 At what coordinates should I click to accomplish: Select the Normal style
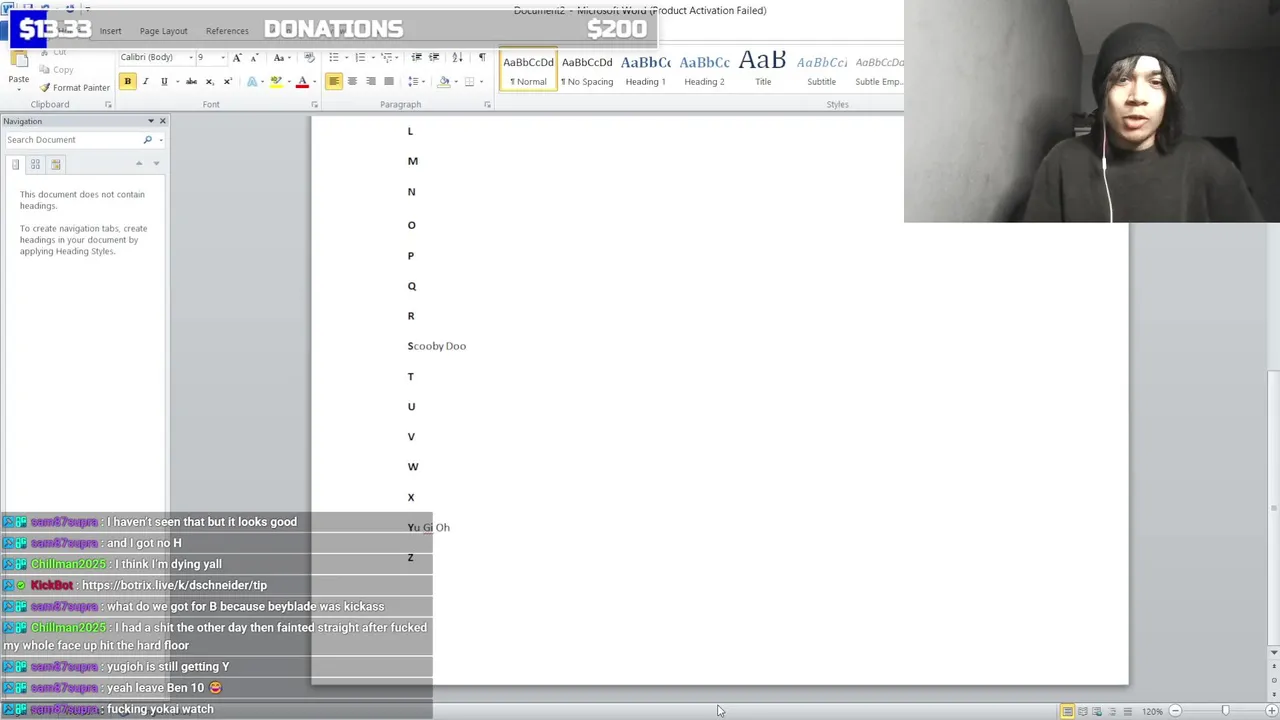[528, 70]
